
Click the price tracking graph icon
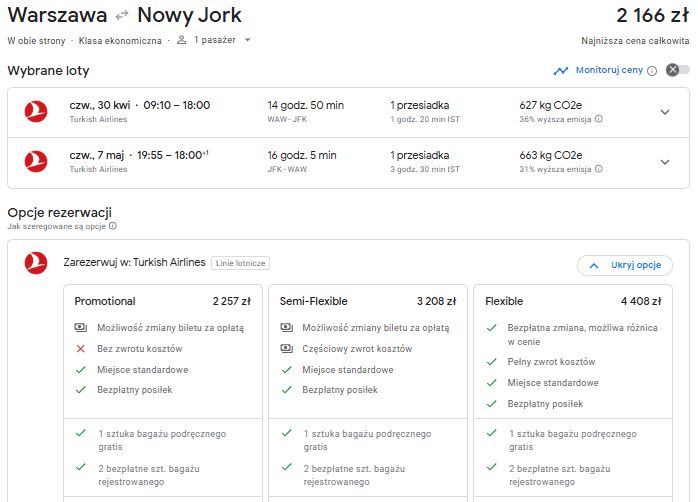click(560, 71)
